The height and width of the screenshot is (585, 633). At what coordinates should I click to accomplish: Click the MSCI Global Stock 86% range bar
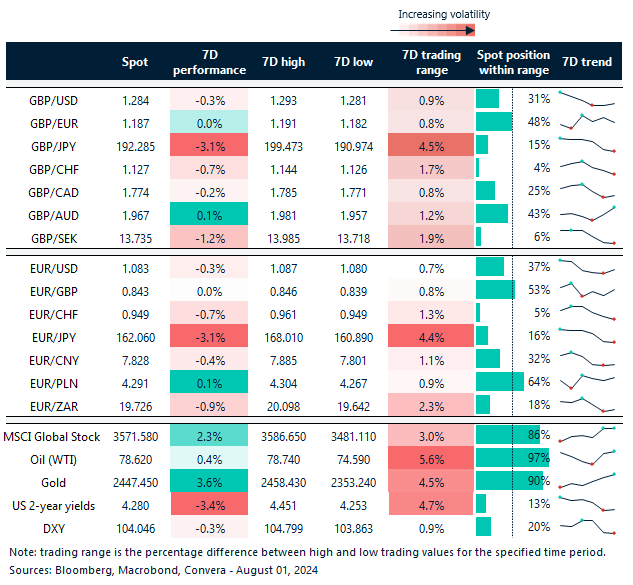coord(510,436)
